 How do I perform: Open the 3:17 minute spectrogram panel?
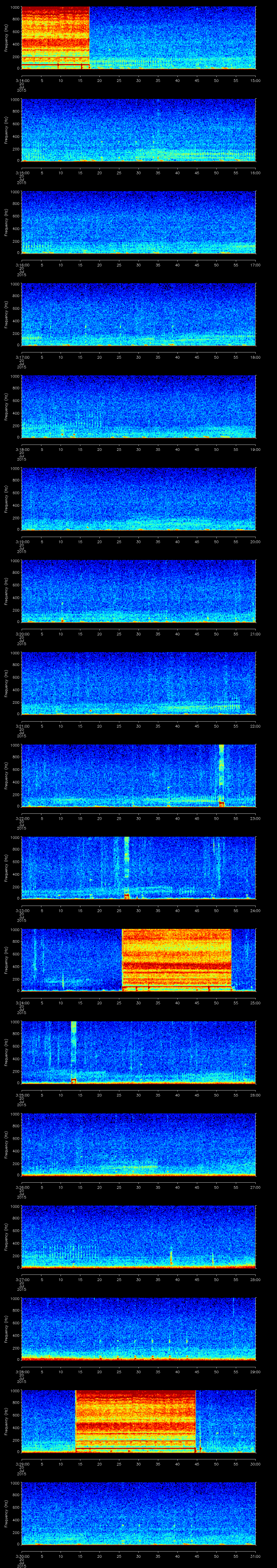point(139,315)
